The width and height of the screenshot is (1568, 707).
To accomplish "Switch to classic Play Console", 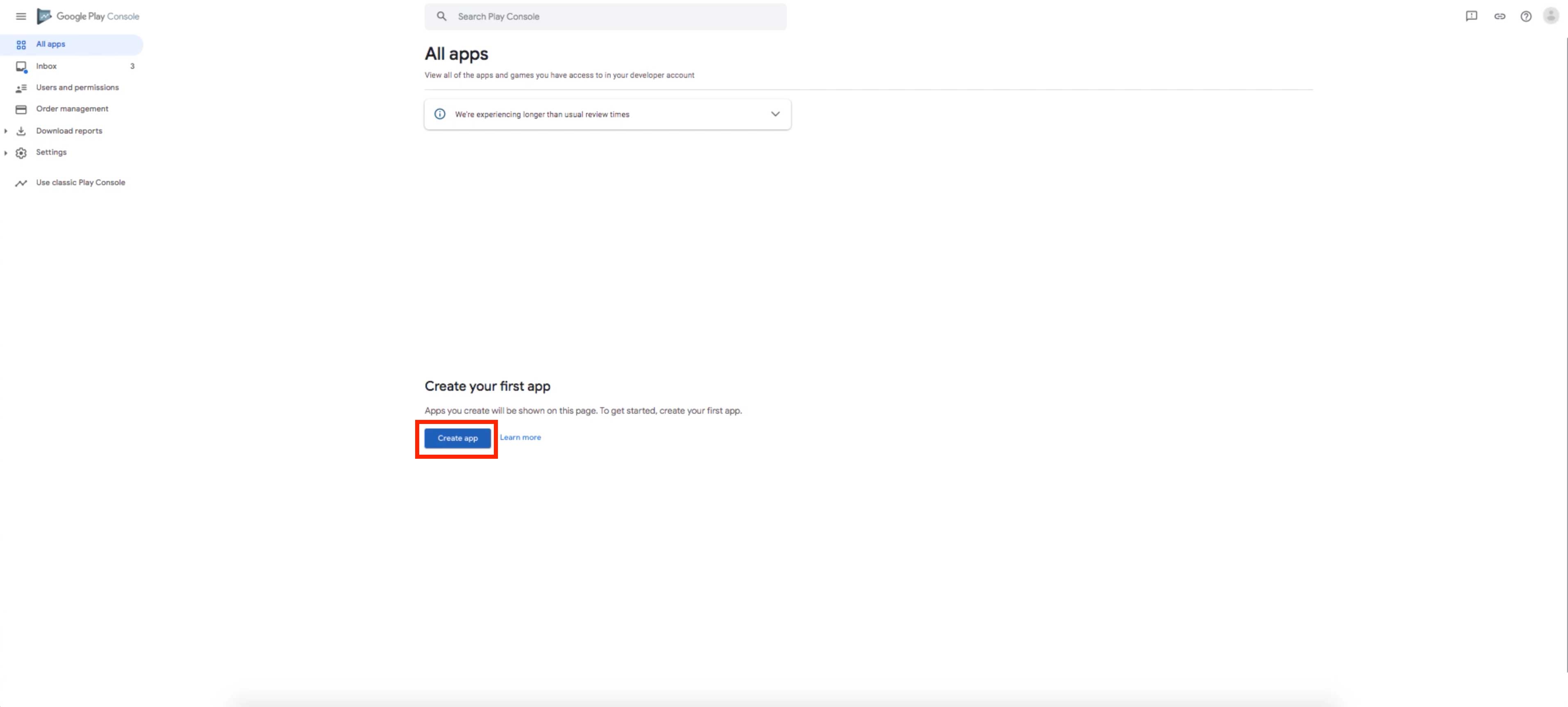I will pos(80,183).
